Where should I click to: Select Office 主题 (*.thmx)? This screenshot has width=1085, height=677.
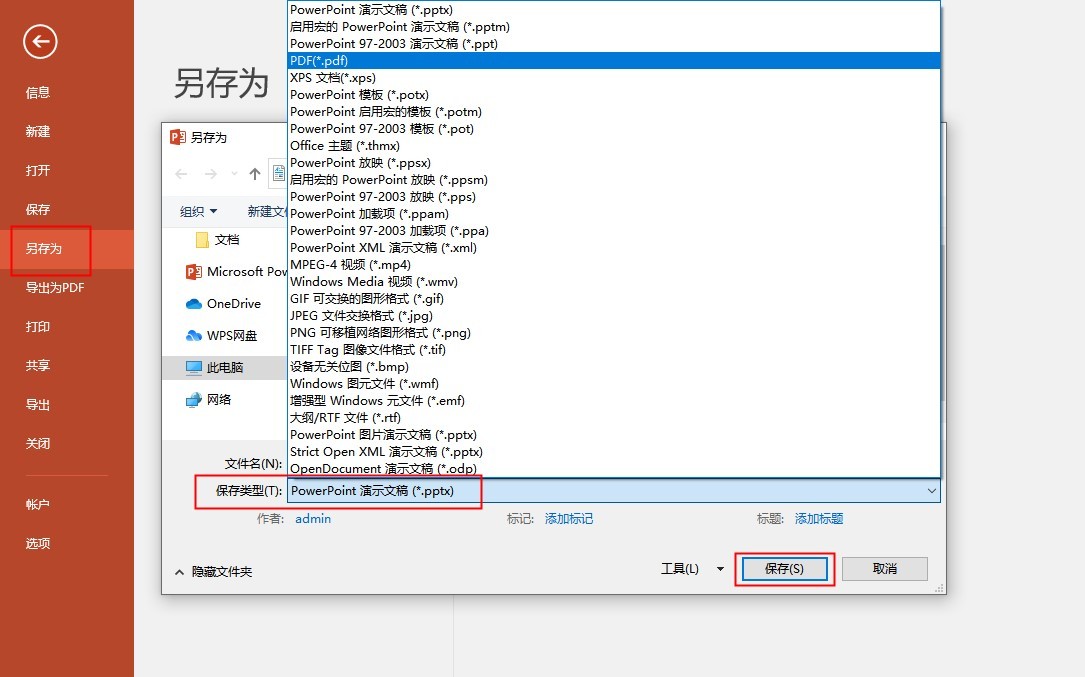coord(614,145)
